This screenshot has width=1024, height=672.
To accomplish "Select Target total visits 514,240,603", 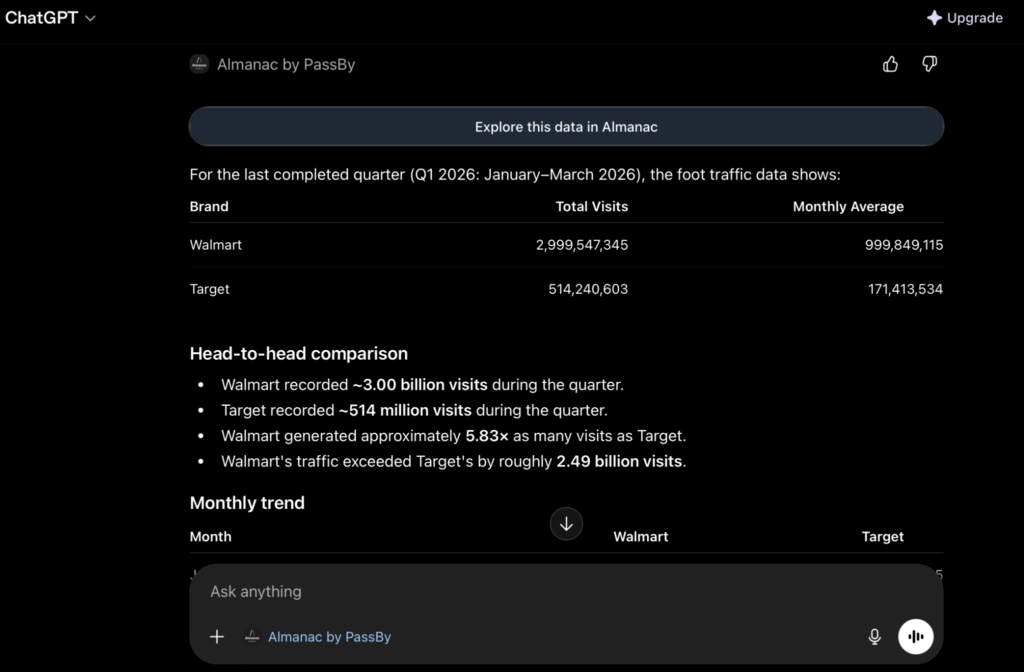I will click(588, 289).
